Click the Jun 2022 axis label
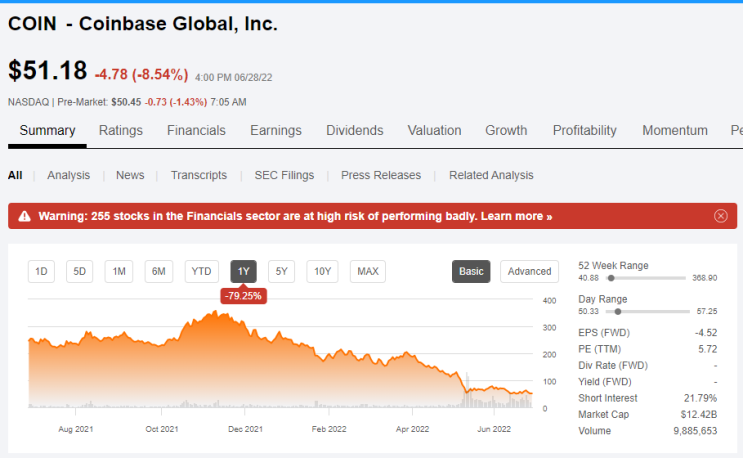 [x=494, y=429]
